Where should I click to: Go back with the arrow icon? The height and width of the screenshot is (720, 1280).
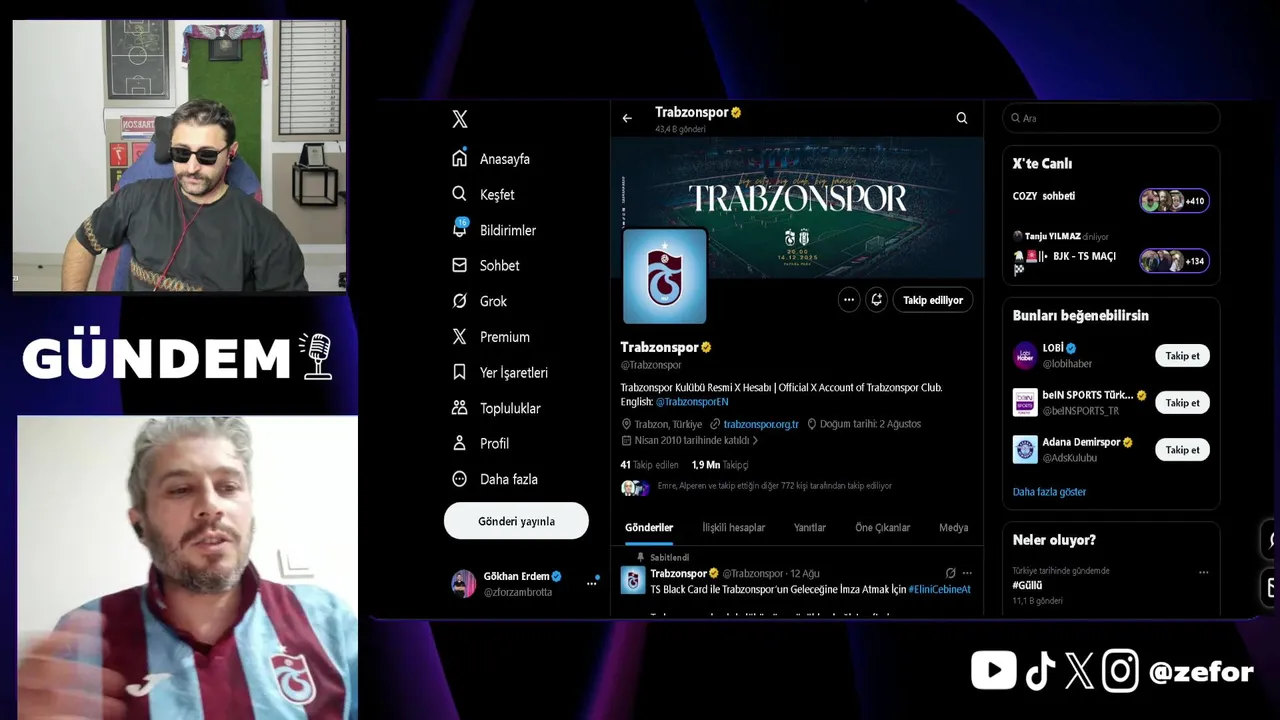pos(627,118)
